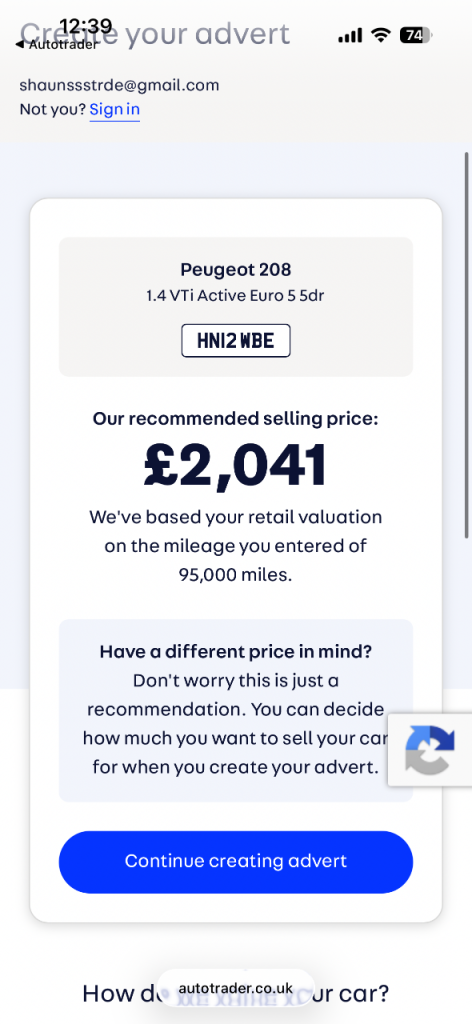The height and width of the screenshot is (1024, 472).
Task: Tap Continue creating advert button
Action: [x=236, y=861]
